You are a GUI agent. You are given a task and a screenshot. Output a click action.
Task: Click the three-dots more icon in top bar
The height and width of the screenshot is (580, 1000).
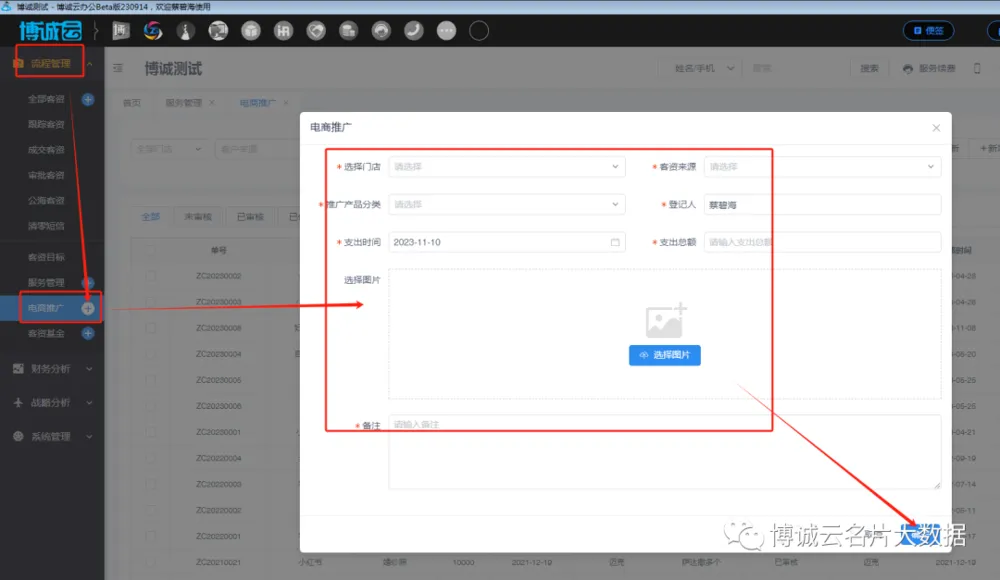click(x=446, y=31)
